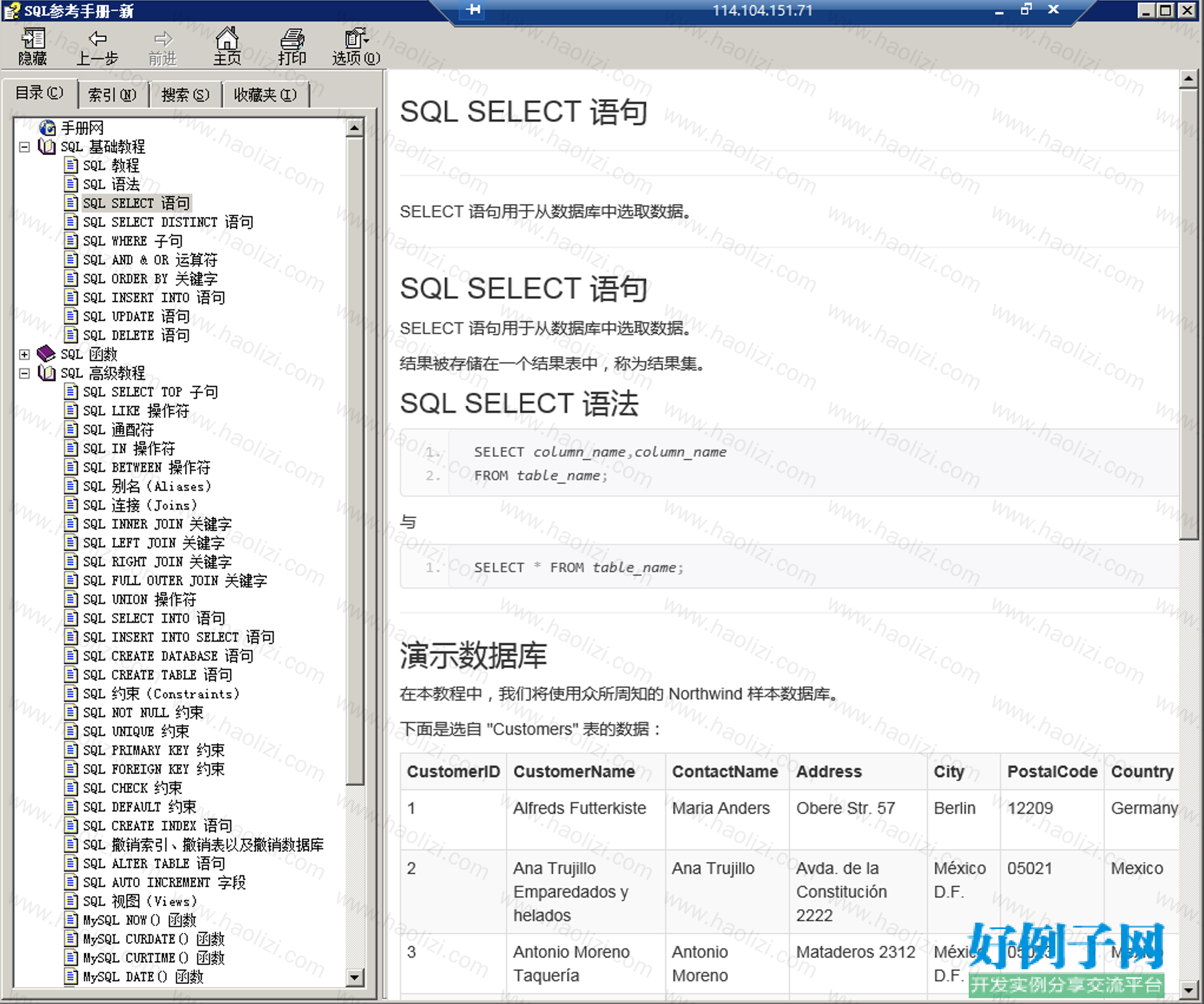The width and height of the screenshot is (1204, 1004).
Task: Open the SQL ALTER TABLE 语句 topic
Action: click(154, 864)
